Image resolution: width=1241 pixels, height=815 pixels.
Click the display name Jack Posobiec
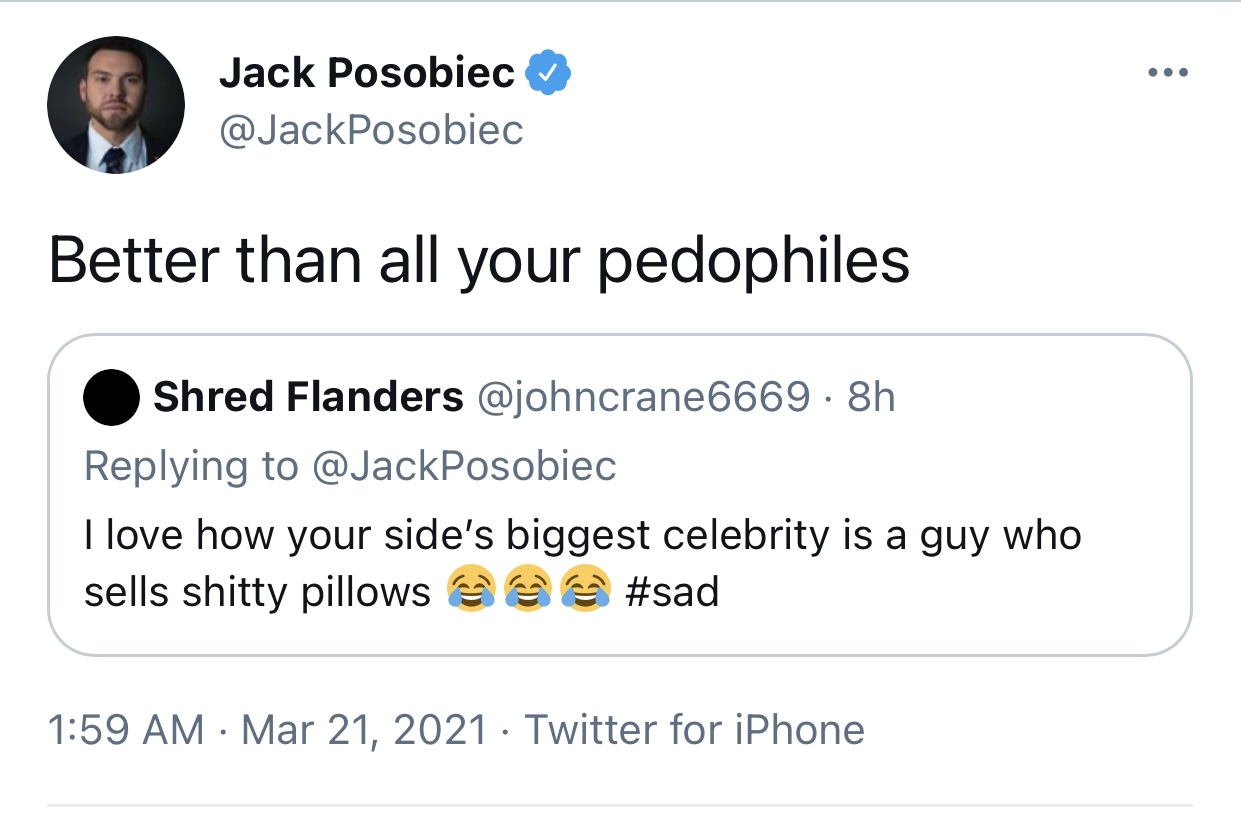click(x=366, y=73)
